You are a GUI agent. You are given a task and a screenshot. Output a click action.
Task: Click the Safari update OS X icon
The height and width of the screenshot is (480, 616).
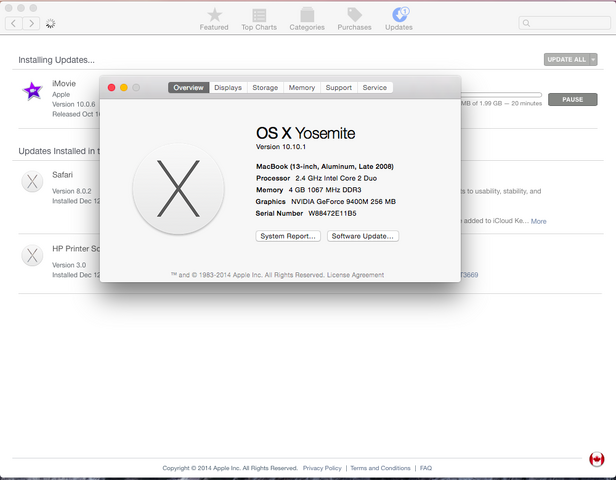click(x=32, y=181)
